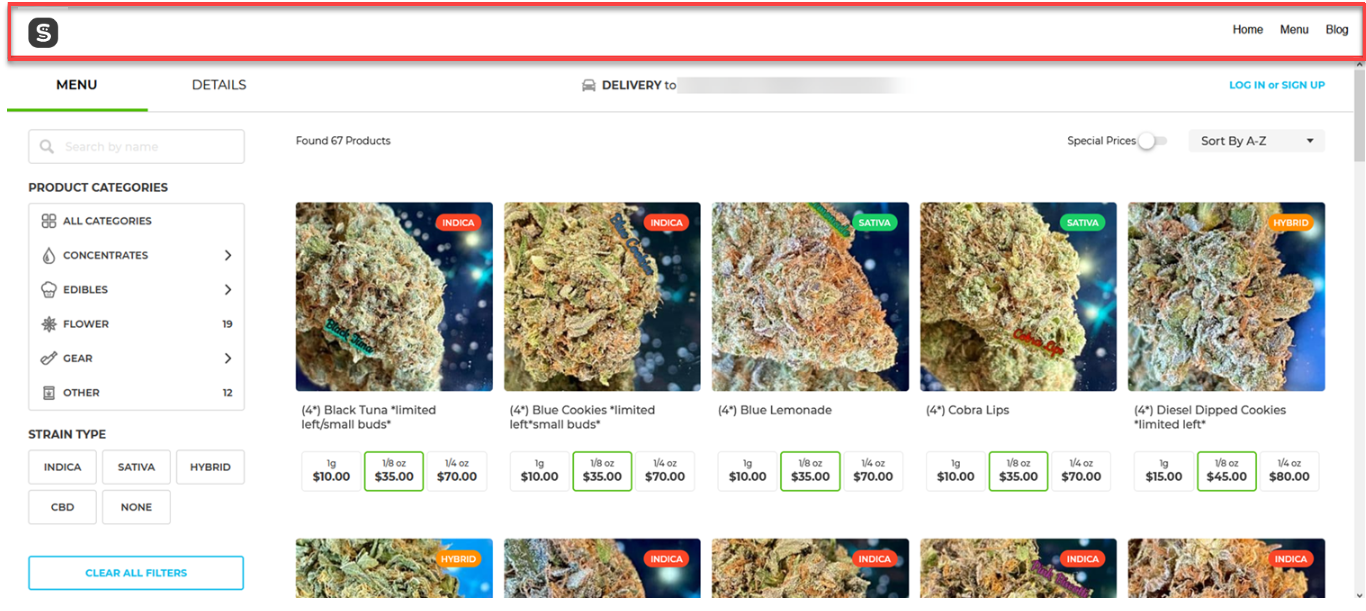Open the Sort By A-Z dropdown
The width and height of the screenshot is (1366, 611).
pos(1256,141)
